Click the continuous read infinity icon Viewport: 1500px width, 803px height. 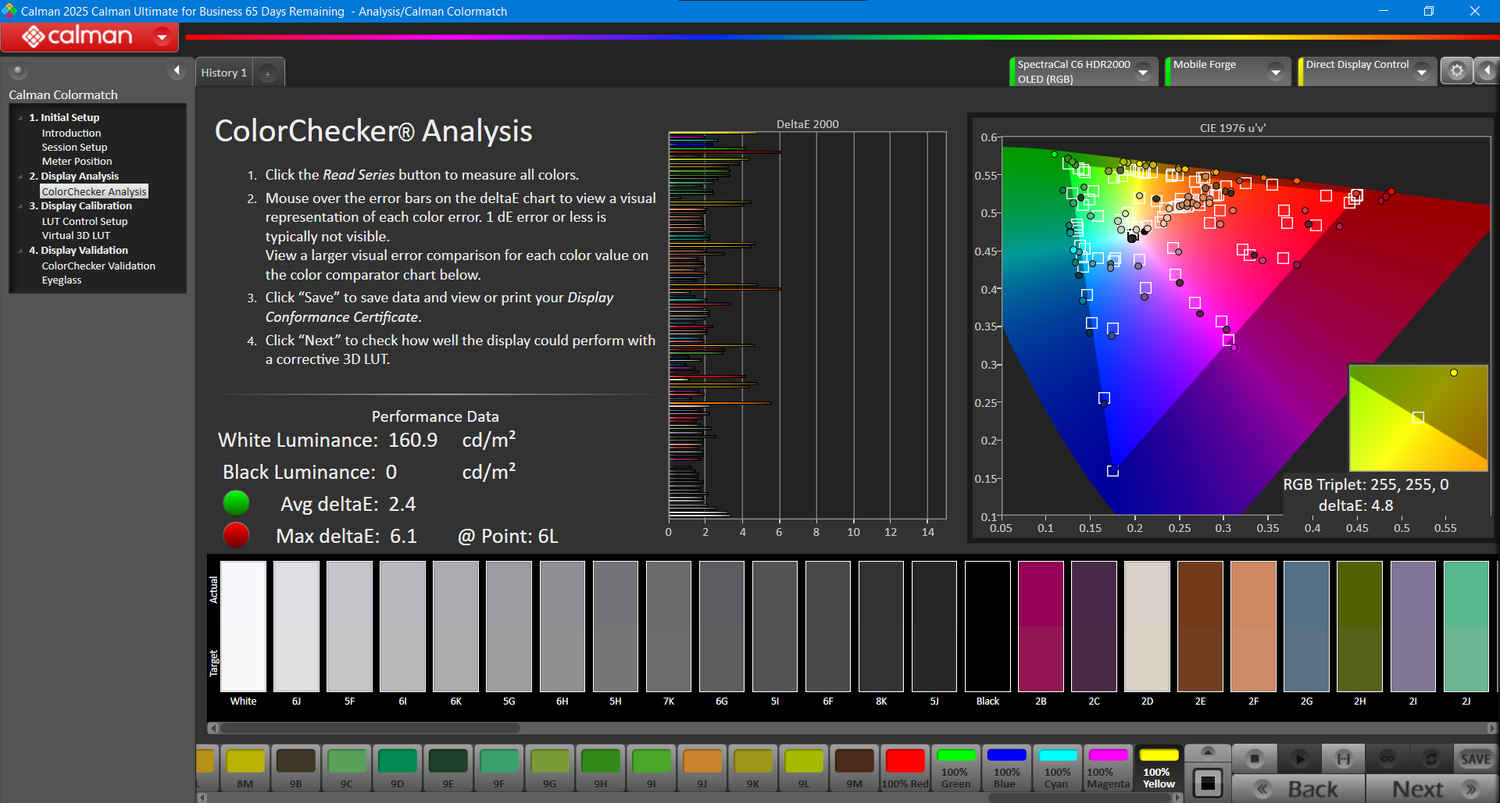point(1387,758)
